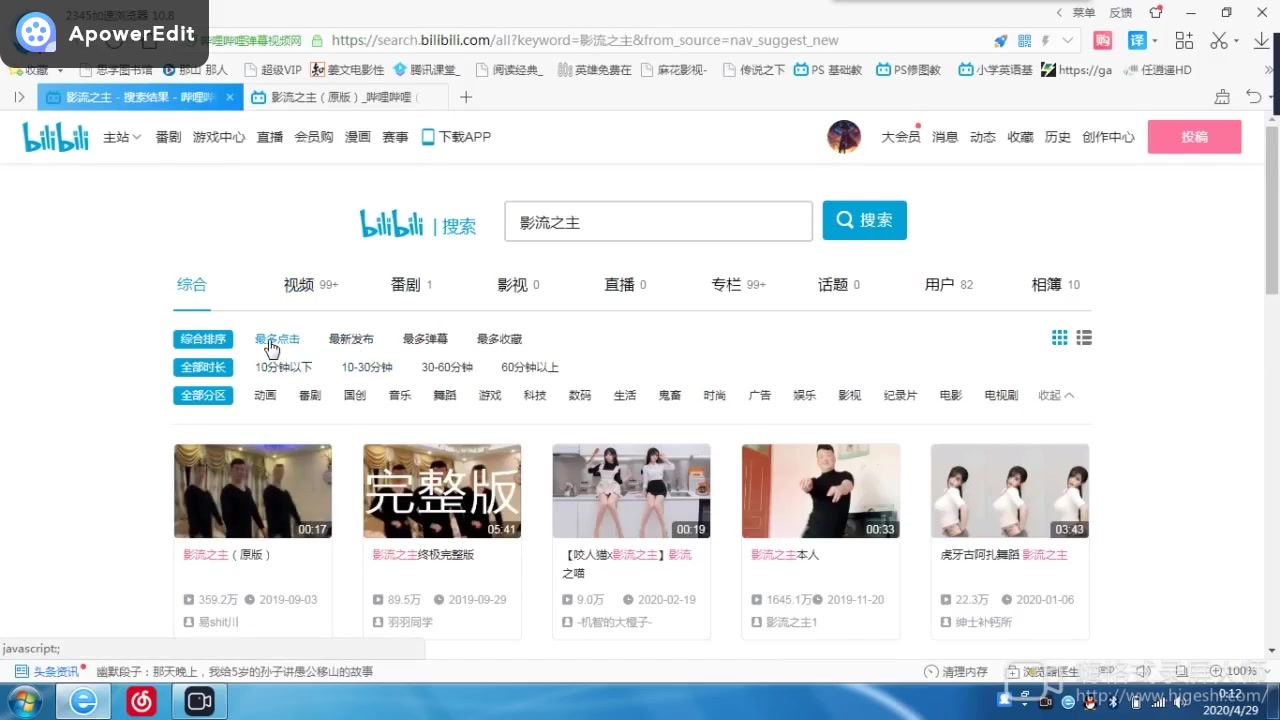Click the scissors screenshot tool icon
Screen dimensions: 1280x720
click(x=1218, y=41)
